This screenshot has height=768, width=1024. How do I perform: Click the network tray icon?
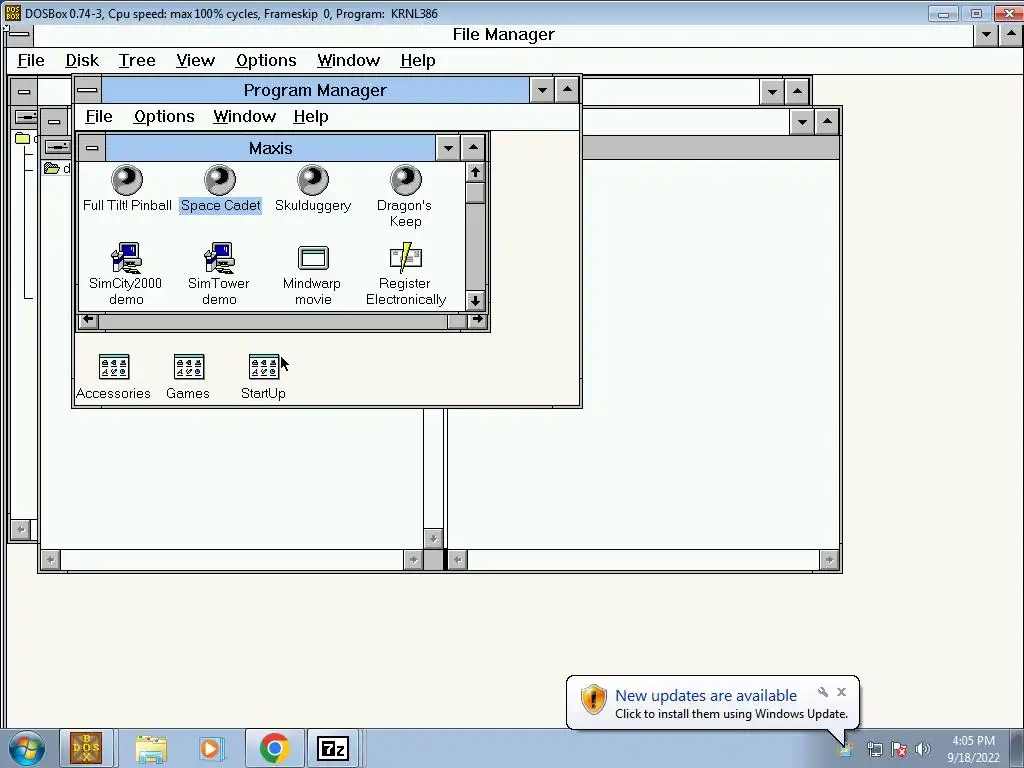874,749
